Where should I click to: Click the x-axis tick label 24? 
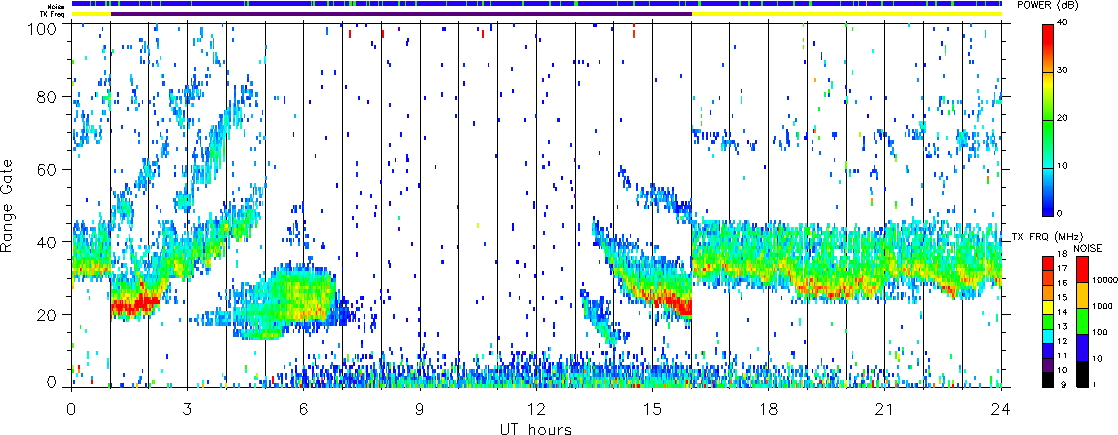pyautogui.click(x=1001, y=409)
